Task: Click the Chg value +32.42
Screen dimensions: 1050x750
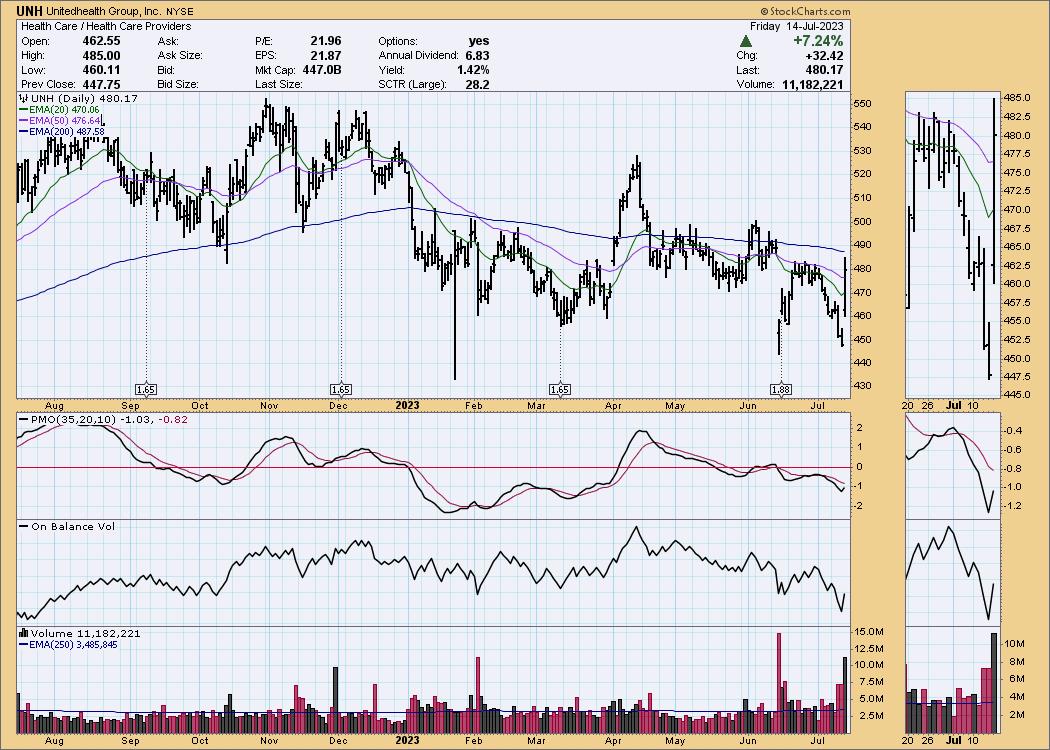Action: [824, 56]
